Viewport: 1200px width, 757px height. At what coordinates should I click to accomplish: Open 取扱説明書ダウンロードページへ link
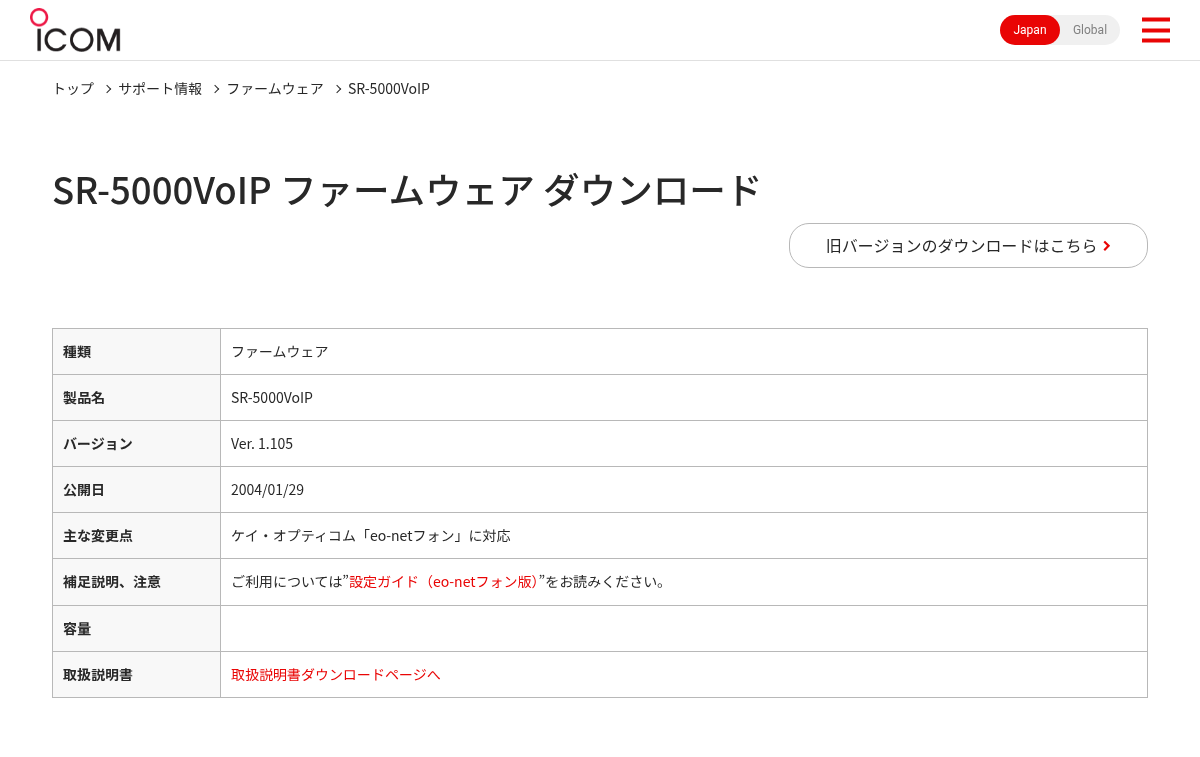click(x=336, y=674)
